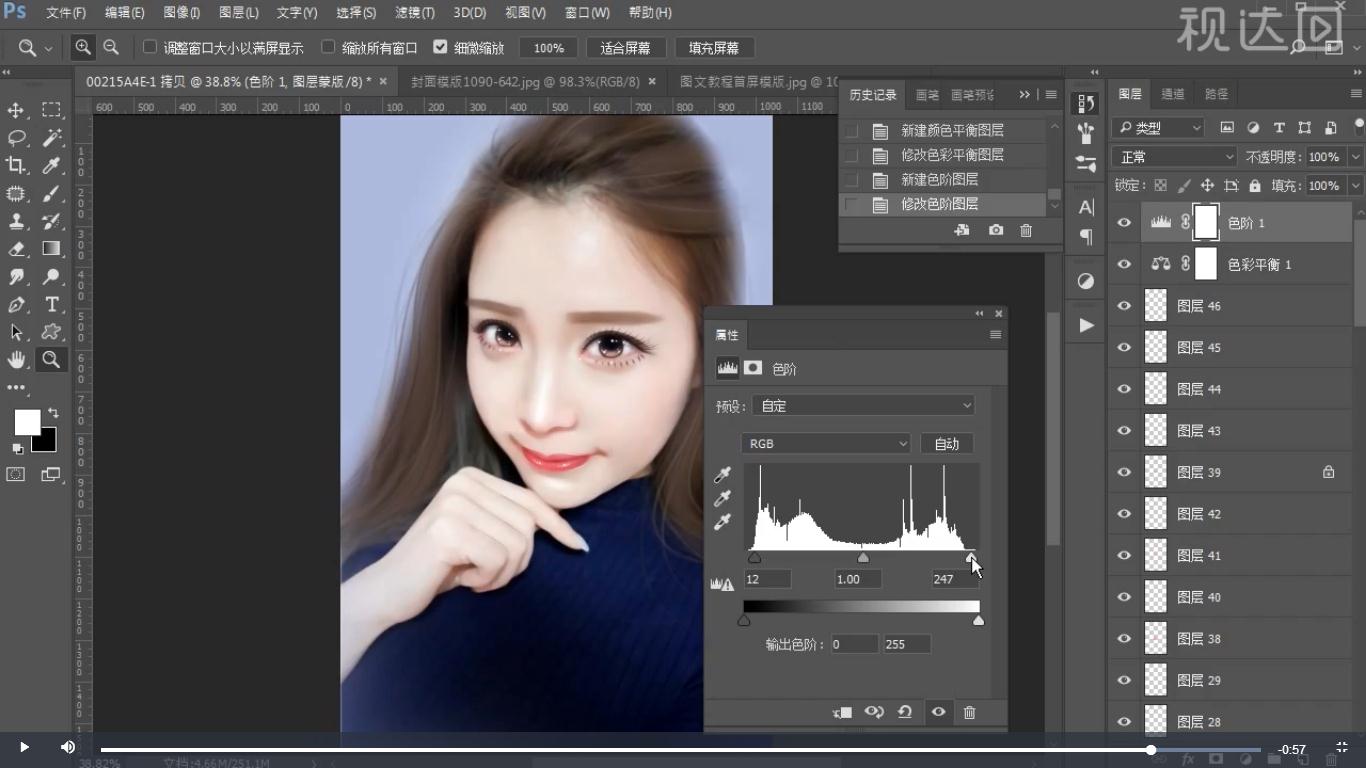Toggle visibility of 图层 42
Image resolution: width=1366 pixels, height=768 pixels.
[x=1124, y=514]
